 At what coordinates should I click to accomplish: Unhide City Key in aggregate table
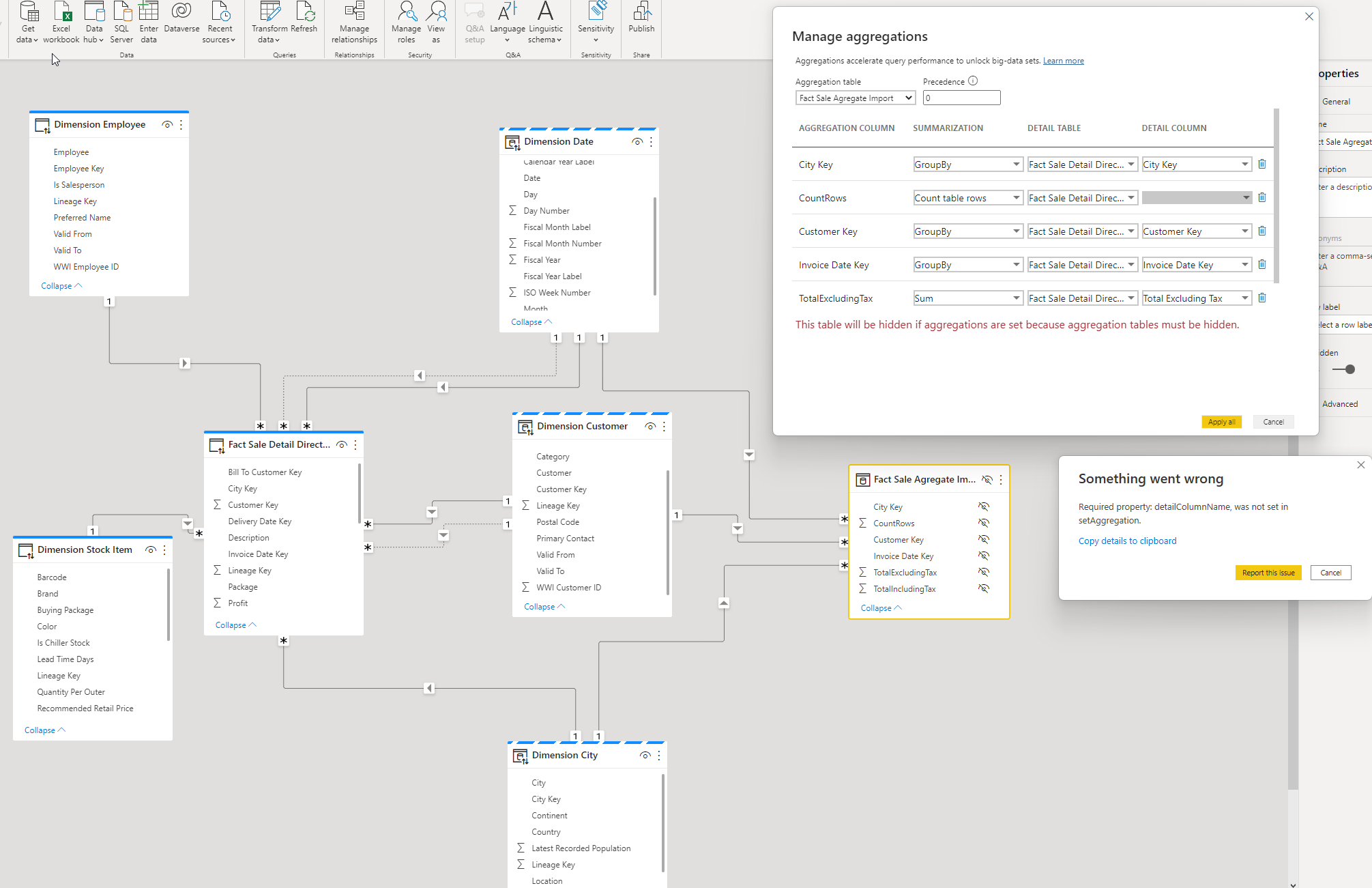pyautogui.click(x=983, y=506)
